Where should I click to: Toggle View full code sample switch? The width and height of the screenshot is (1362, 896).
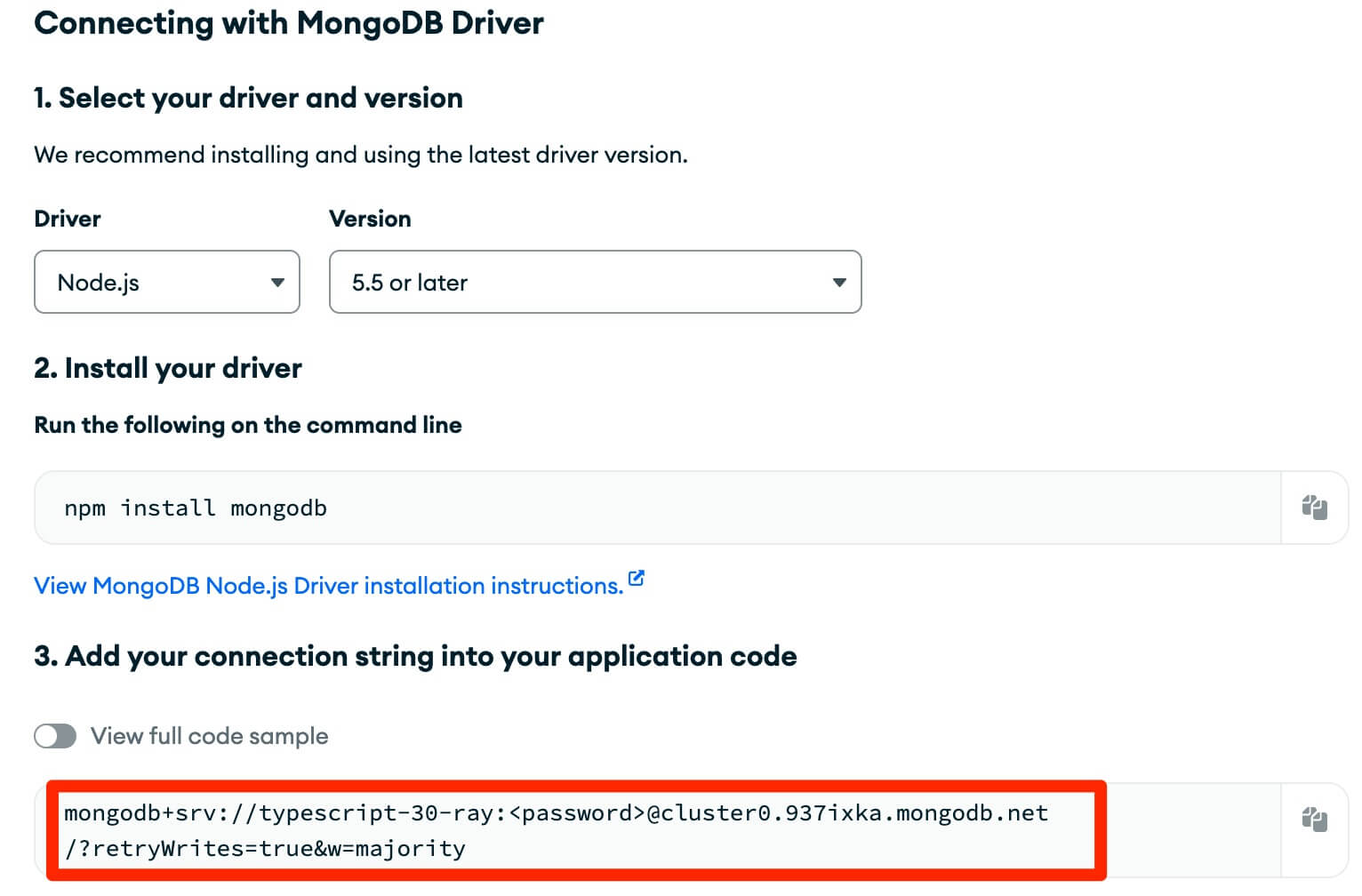point(55,736)
